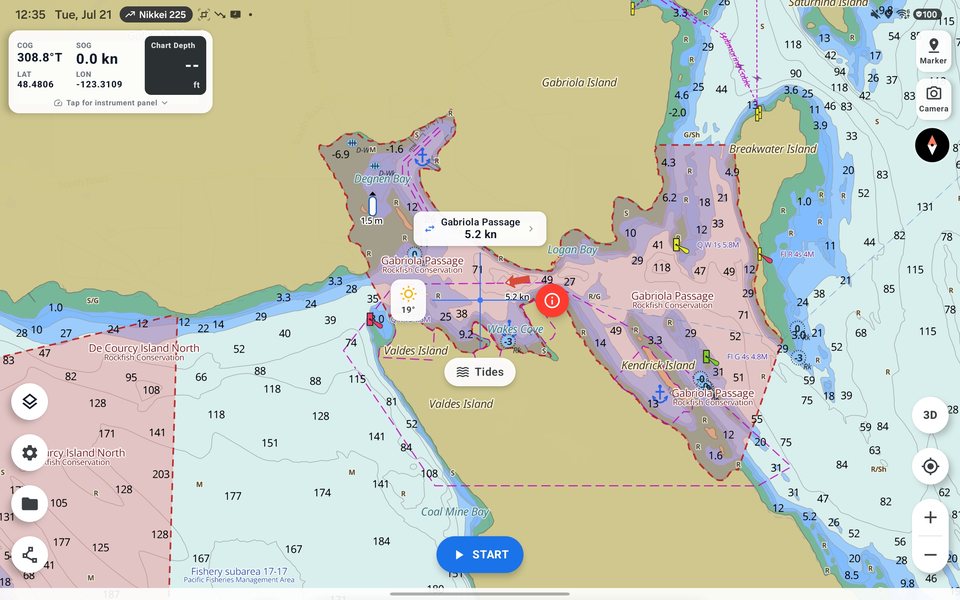Open the Tides button
Screen dimensions: 960x600
tap(480, 372)
